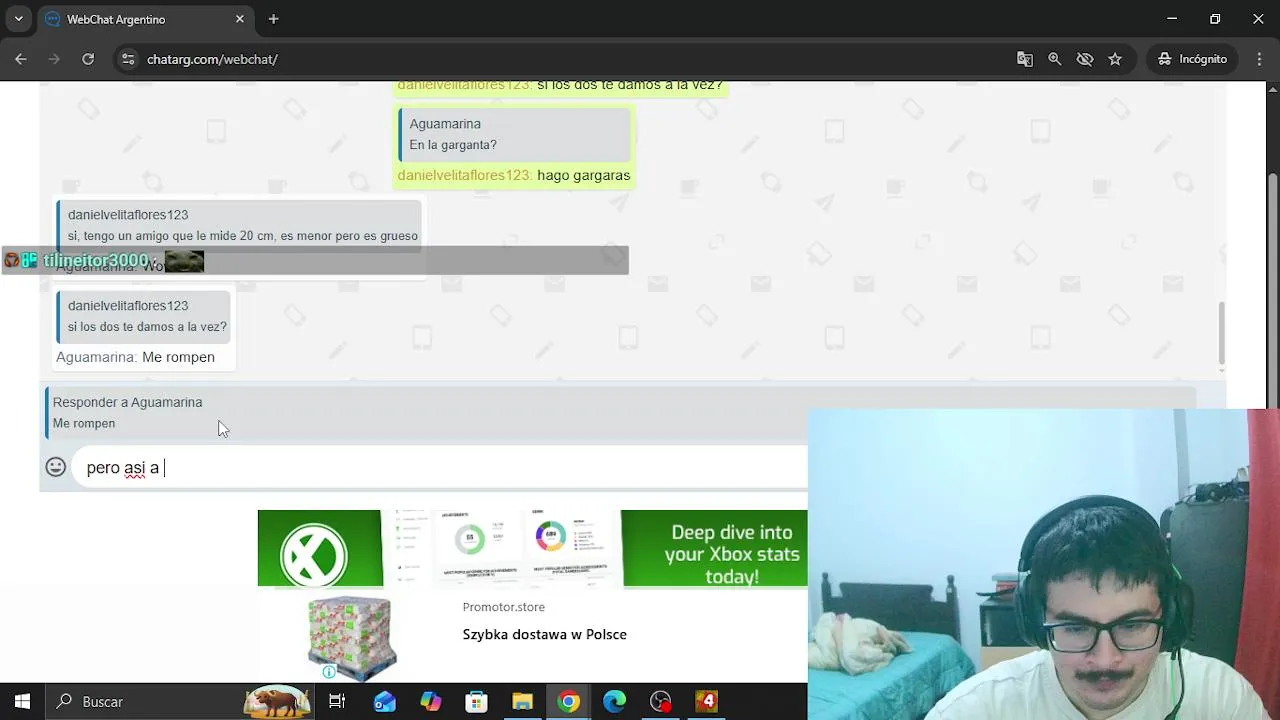The image size is (1280, 720).
Task: Bookmark this page with the star
Action: [1115, 59]
